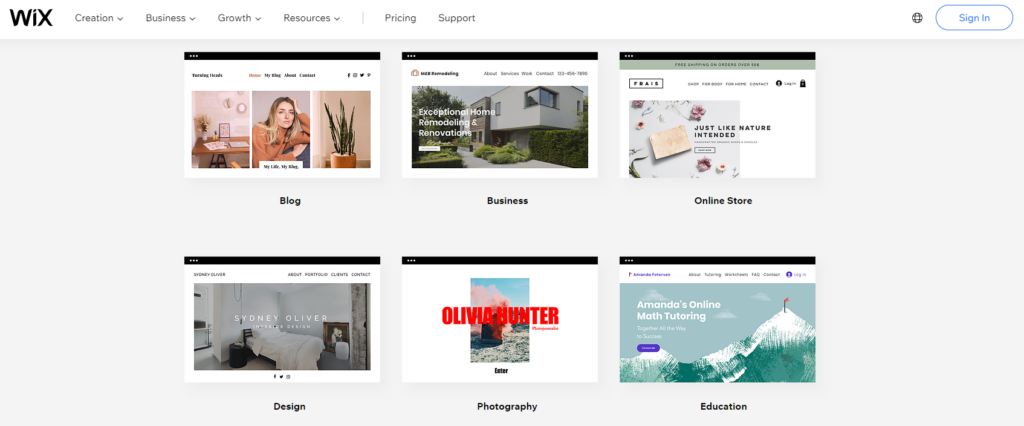Open the Growth dropdown menu
This screenshot has width=1024, height=426.
pos(240,18)
